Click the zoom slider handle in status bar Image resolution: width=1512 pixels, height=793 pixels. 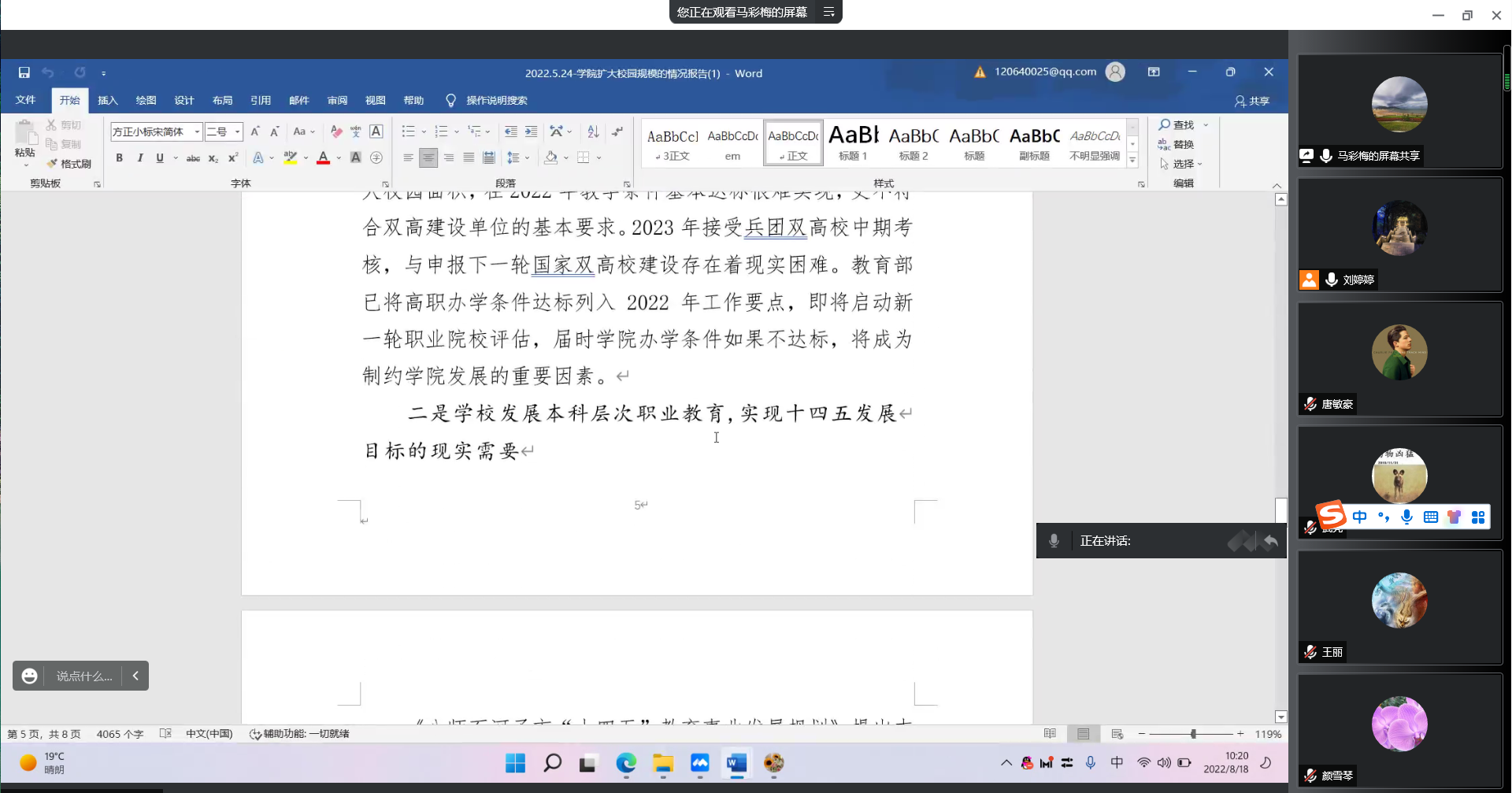coord(1193,734)
